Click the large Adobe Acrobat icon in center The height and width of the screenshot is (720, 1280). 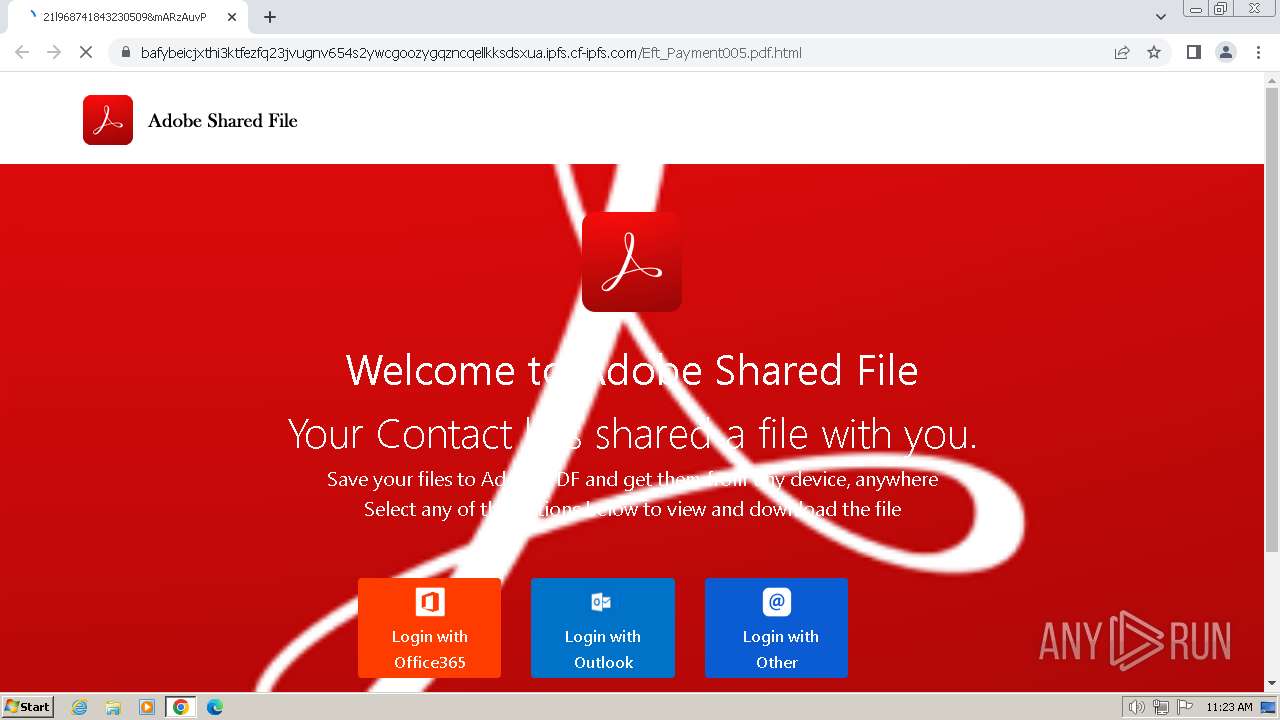point(632,261)
